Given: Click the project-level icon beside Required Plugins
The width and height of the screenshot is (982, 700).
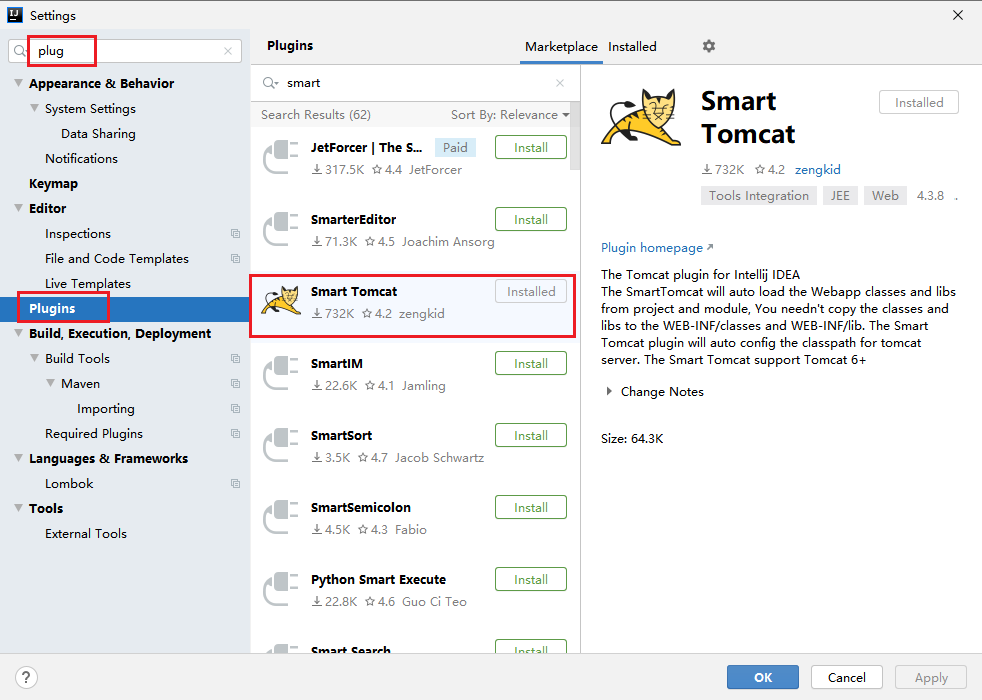Looking at the screenshot, I should click(235, 434).
